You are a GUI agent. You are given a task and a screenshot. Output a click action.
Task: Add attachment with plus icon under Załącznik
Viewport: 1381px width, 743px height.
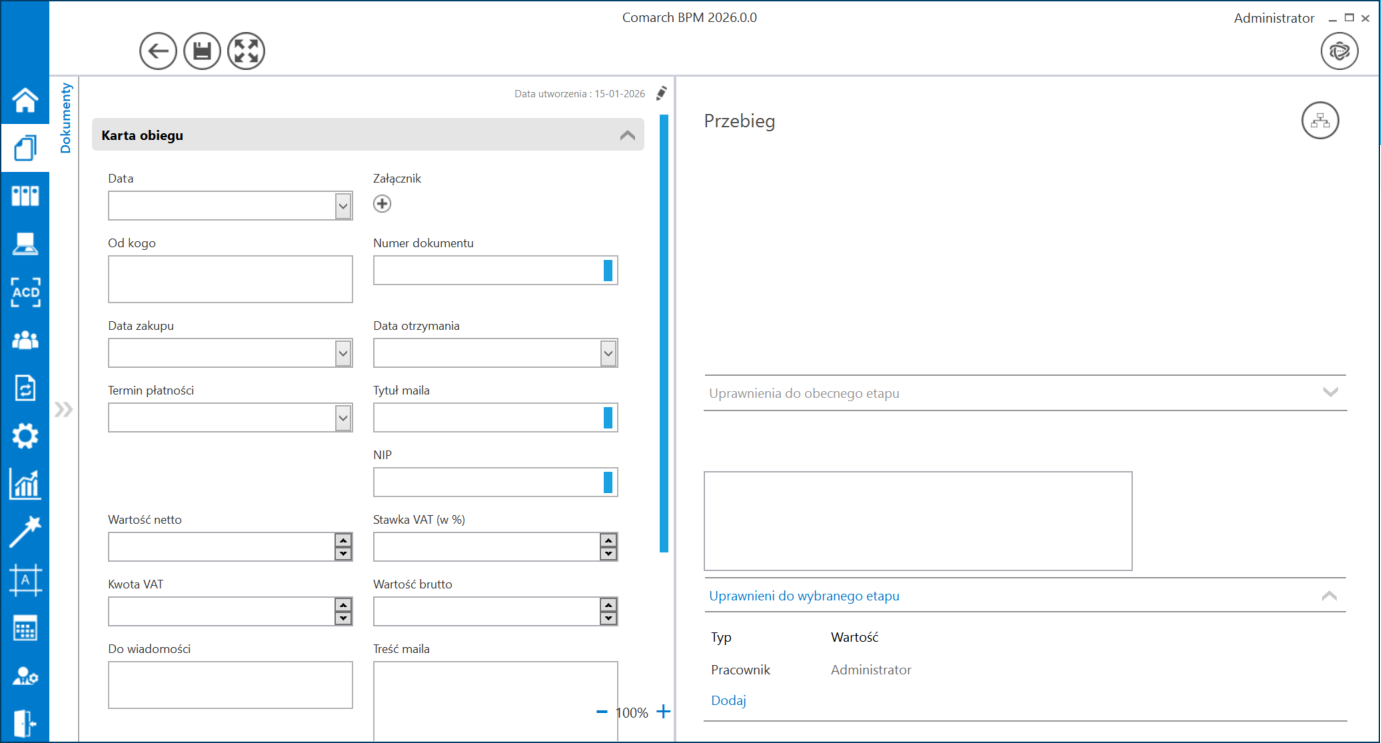382,204
